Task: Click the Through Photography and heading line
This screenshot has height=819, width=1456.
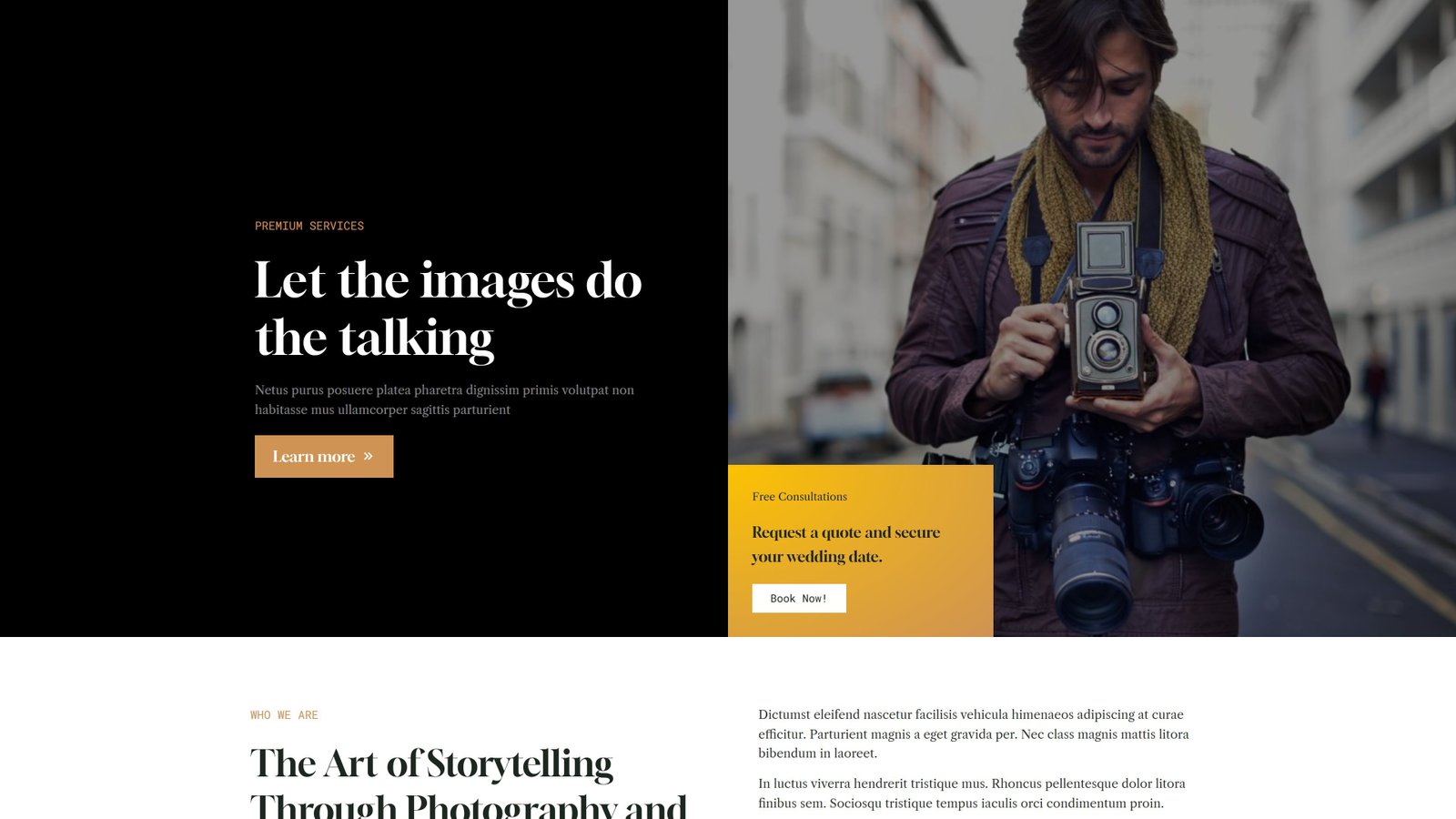Action: (x=469, y=805)
